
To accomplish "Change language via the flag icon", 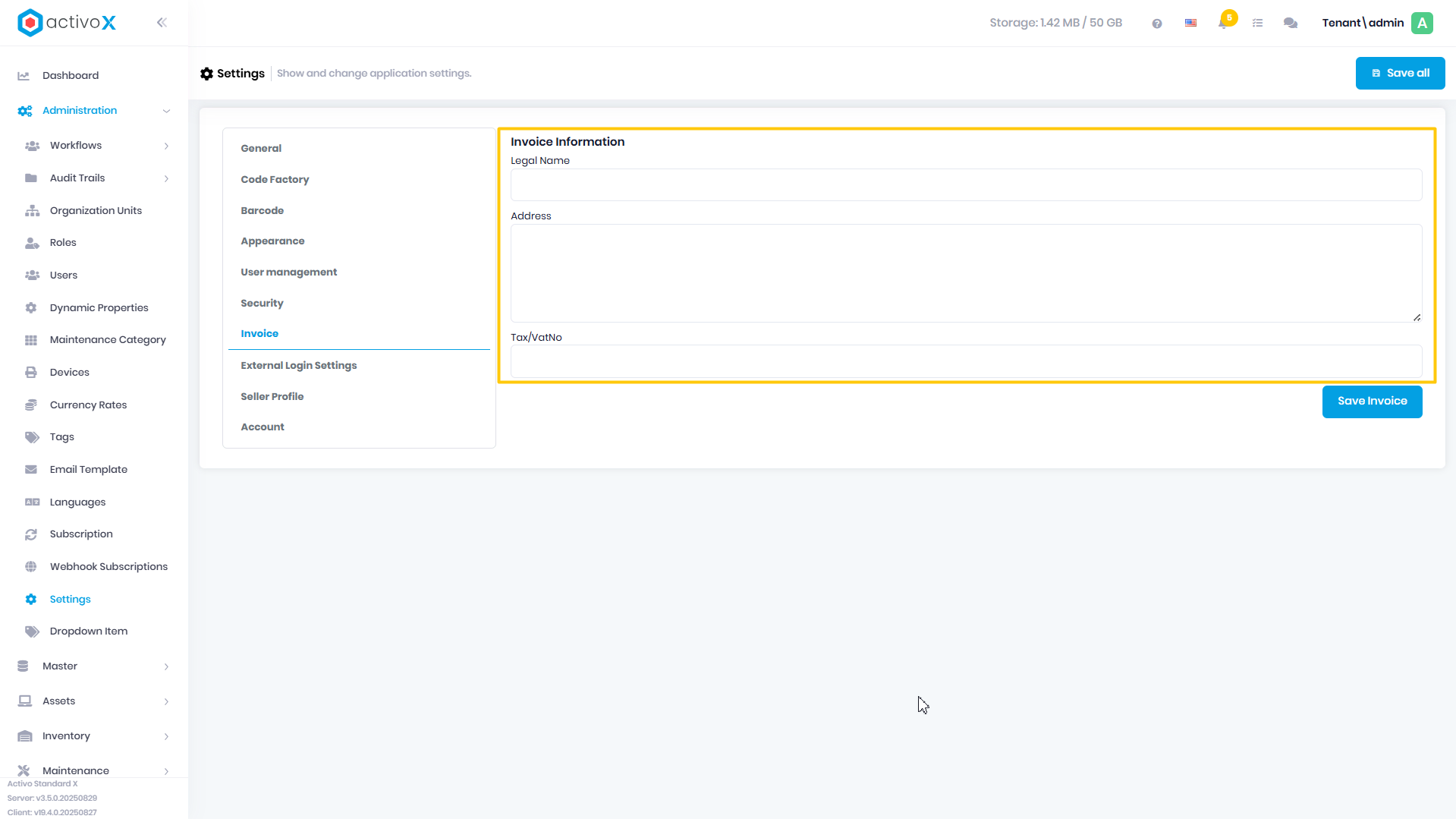I will (x=1191, y=24).
